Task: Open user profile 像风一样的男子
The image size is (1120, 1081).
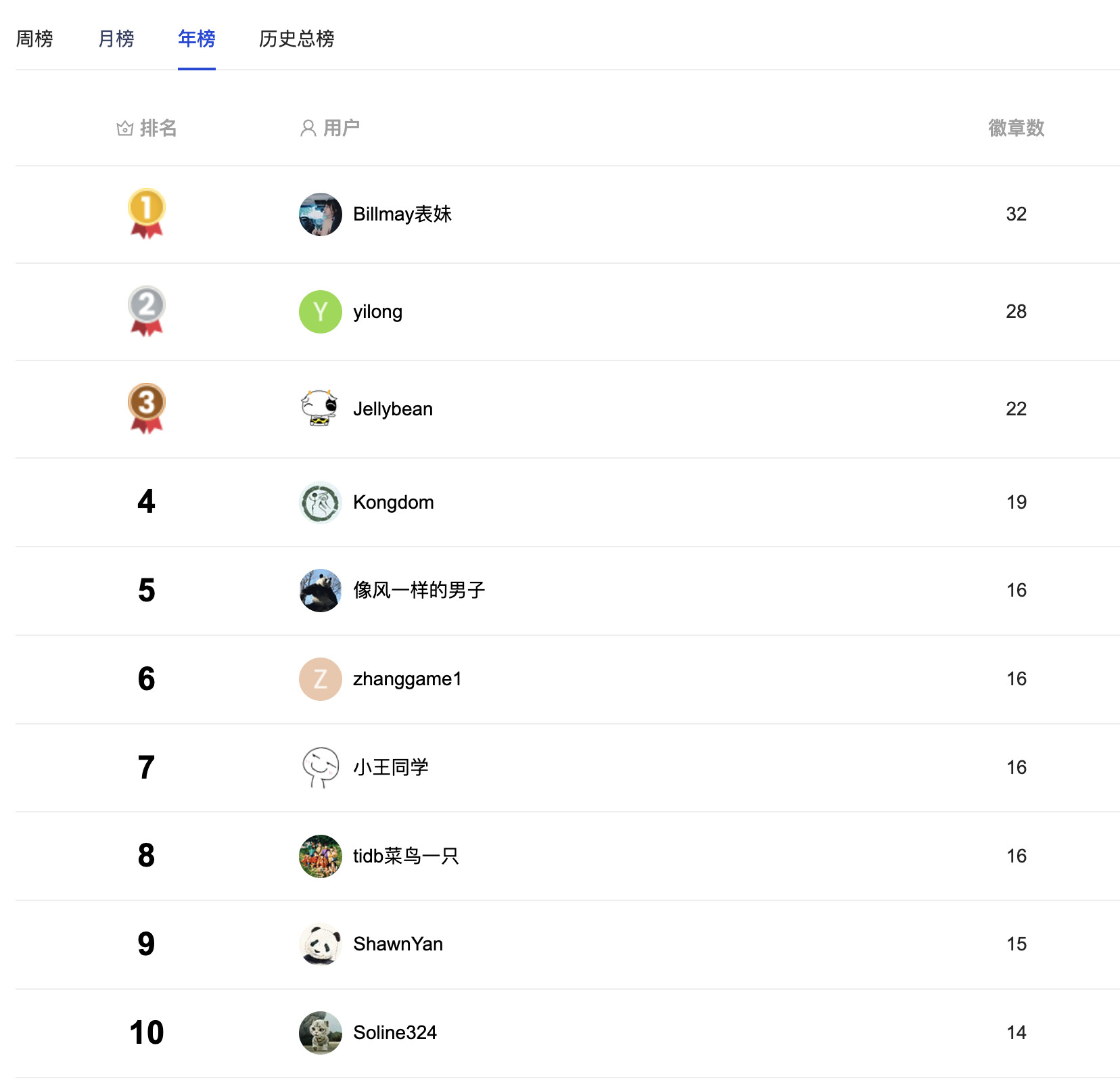Action: coord(419,590)
